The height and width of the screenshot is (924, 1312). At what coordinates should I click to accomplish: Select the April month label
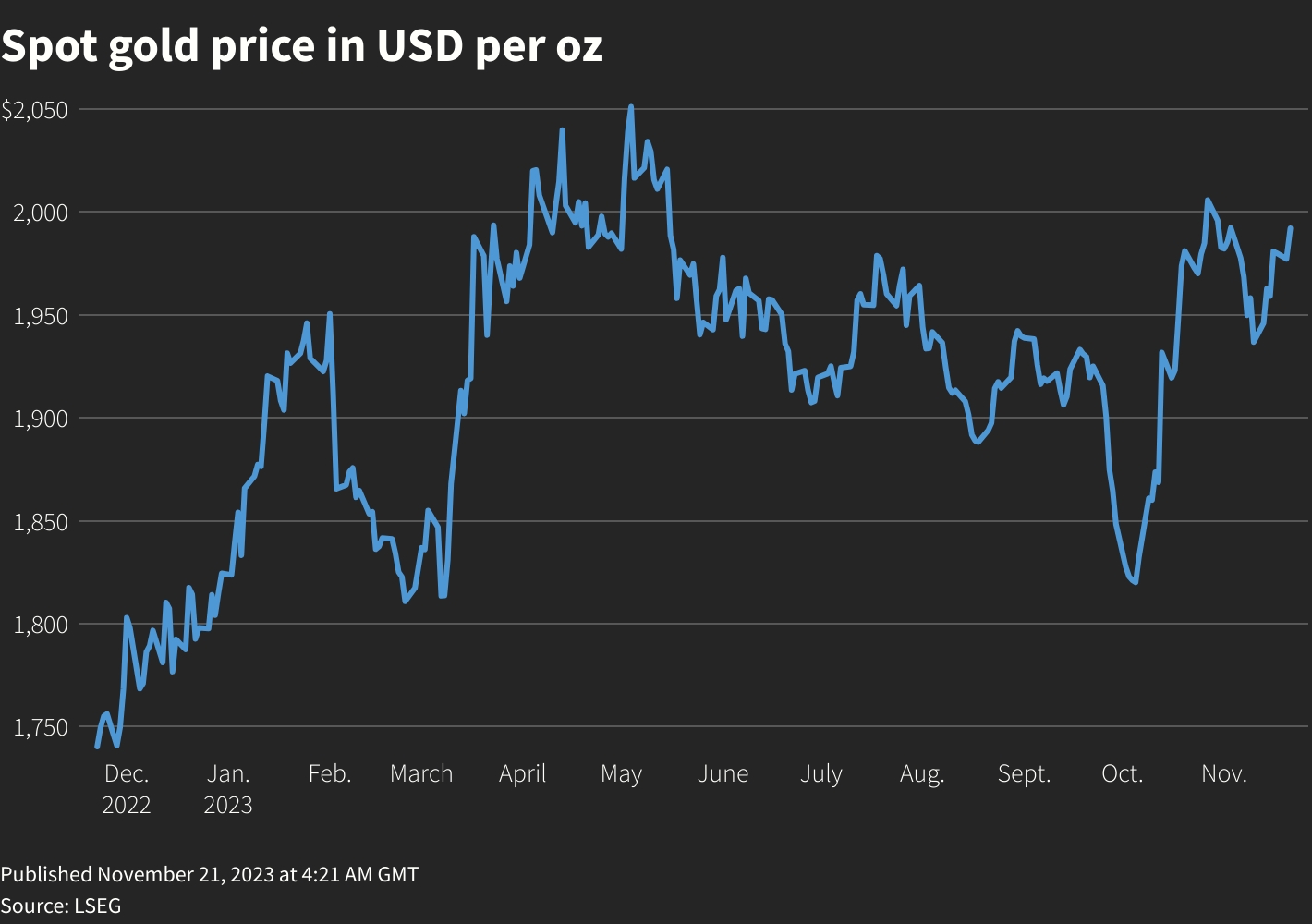click(523, 773)
